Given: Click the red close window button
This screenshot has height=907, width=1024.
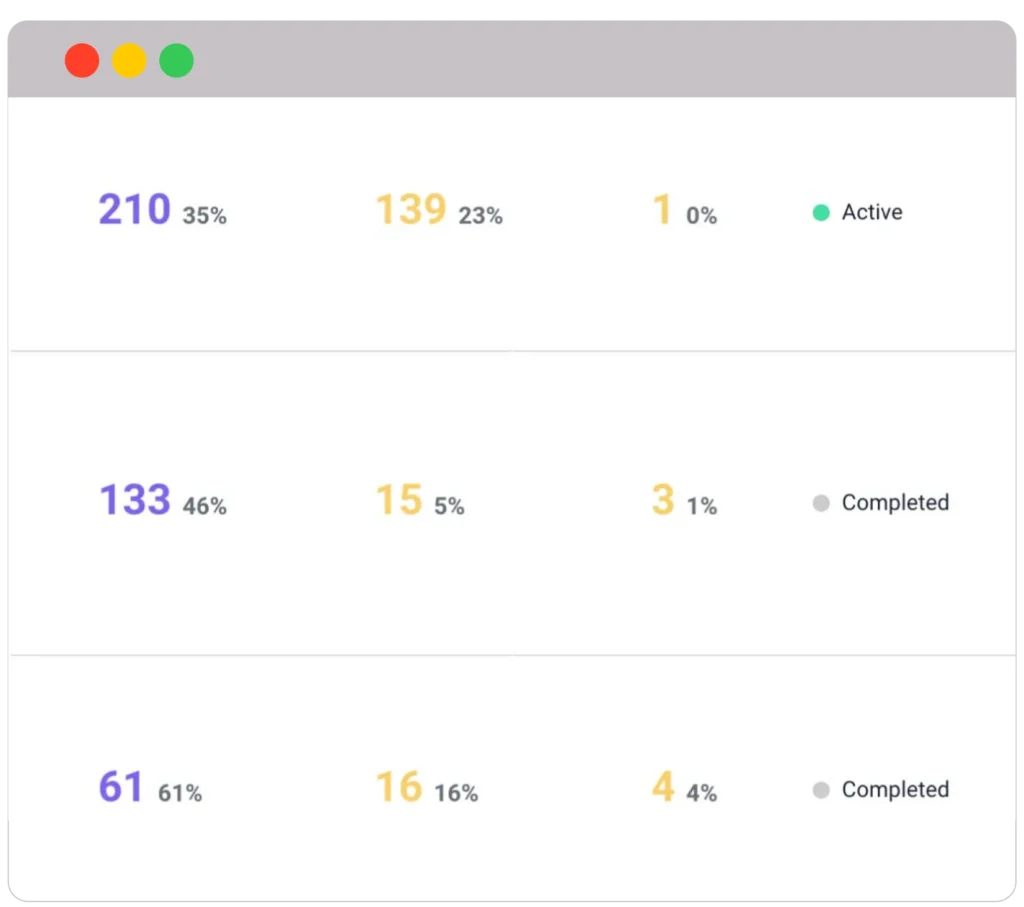Looking at the screenshot, I should coord(82,61).
